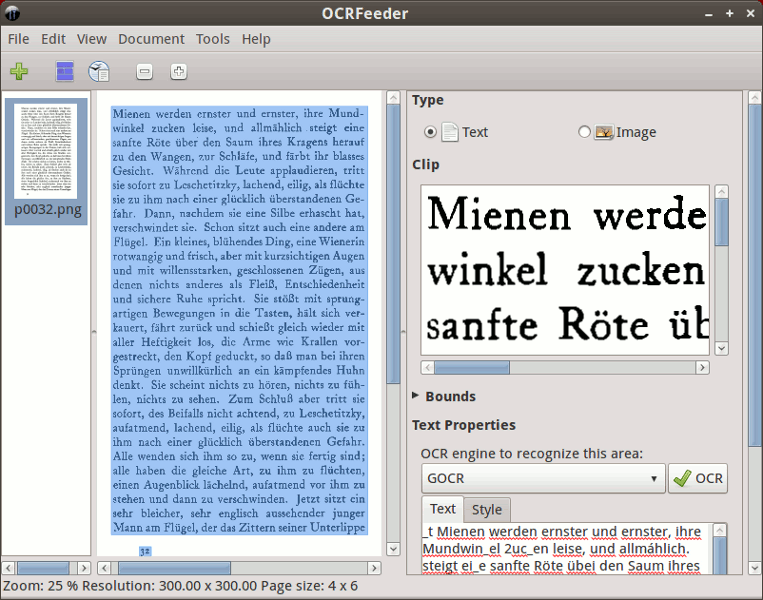Click the clip preview scroll down arrow

point(722,348)
